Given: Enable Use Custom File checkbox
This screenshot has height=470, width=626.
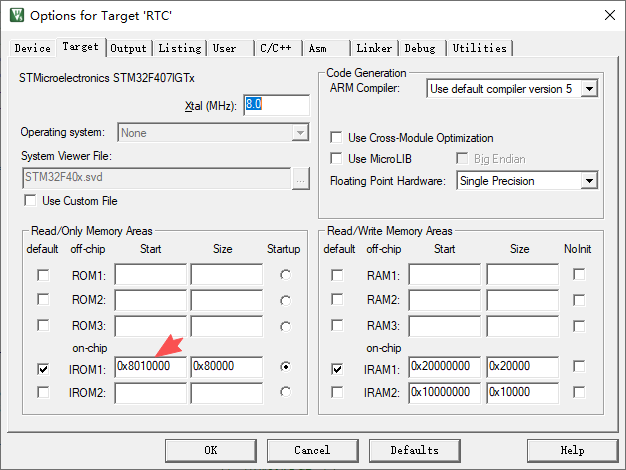Looking at the screenshot, I should pyautogui.click(x=30, y=200).
